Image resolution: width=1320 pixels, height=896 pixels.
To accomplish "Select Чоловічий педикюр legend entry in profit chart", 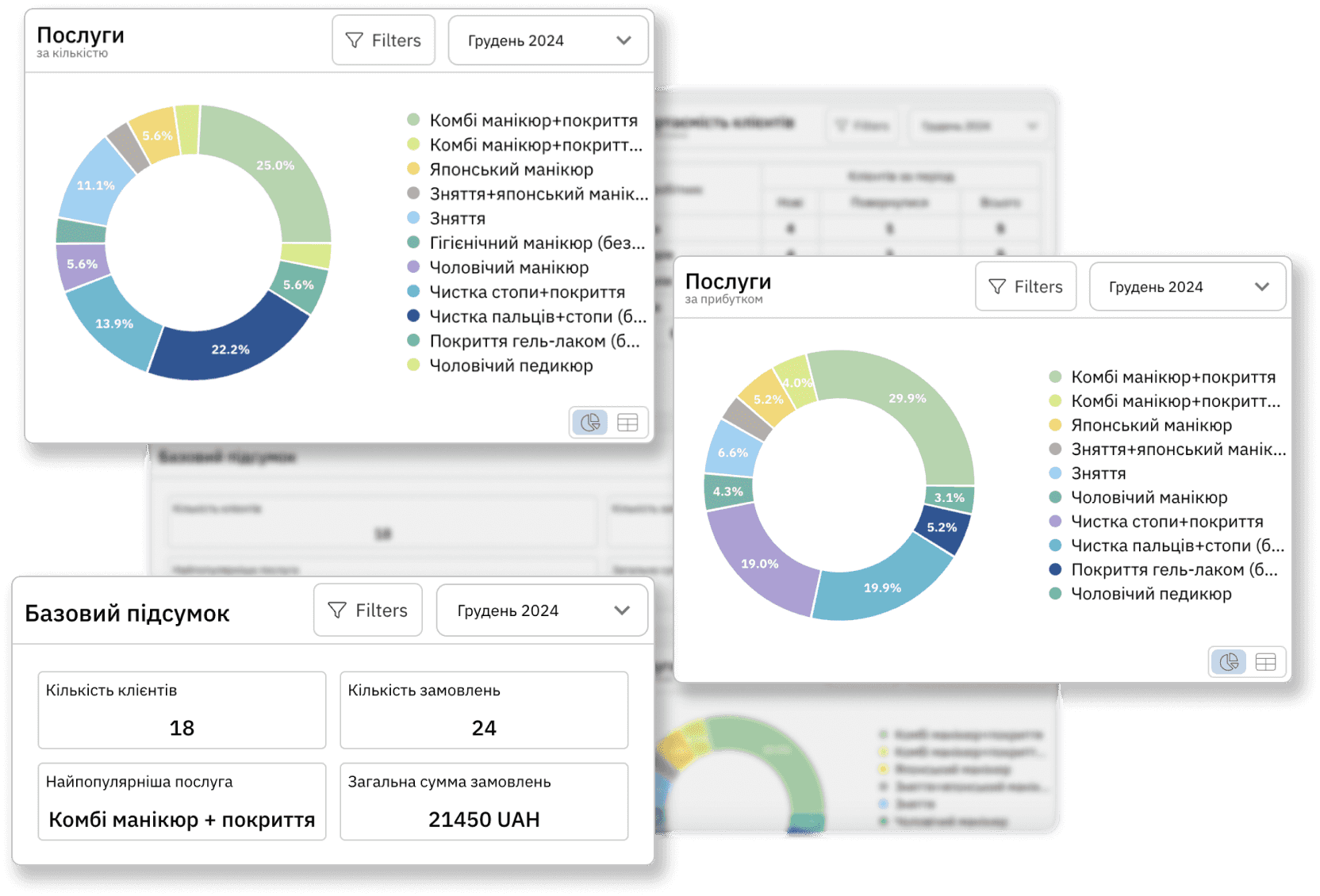I will [x=1150, y=594].
